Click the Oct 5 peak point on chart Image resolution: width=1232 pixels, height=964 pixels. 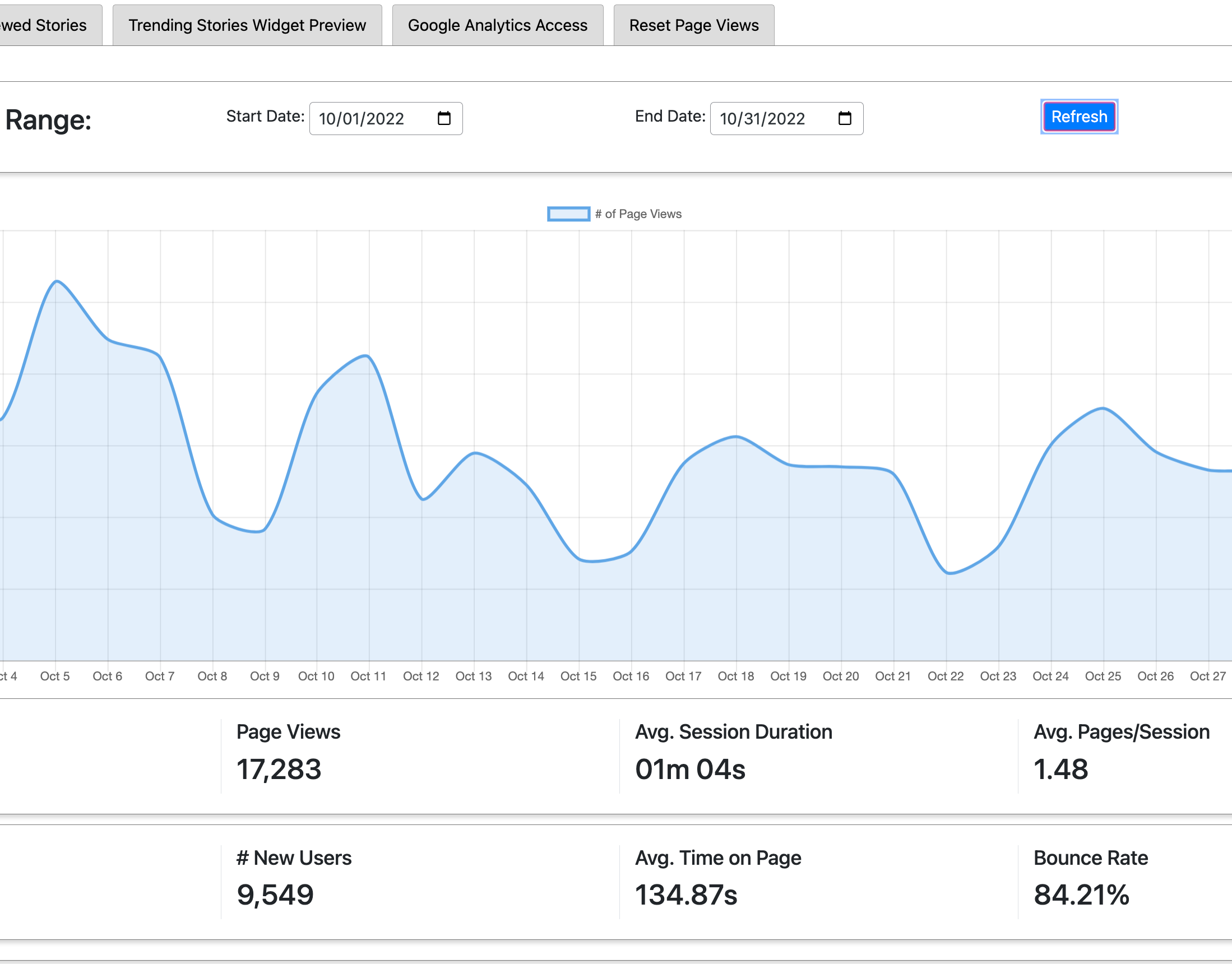coord(56,281)
